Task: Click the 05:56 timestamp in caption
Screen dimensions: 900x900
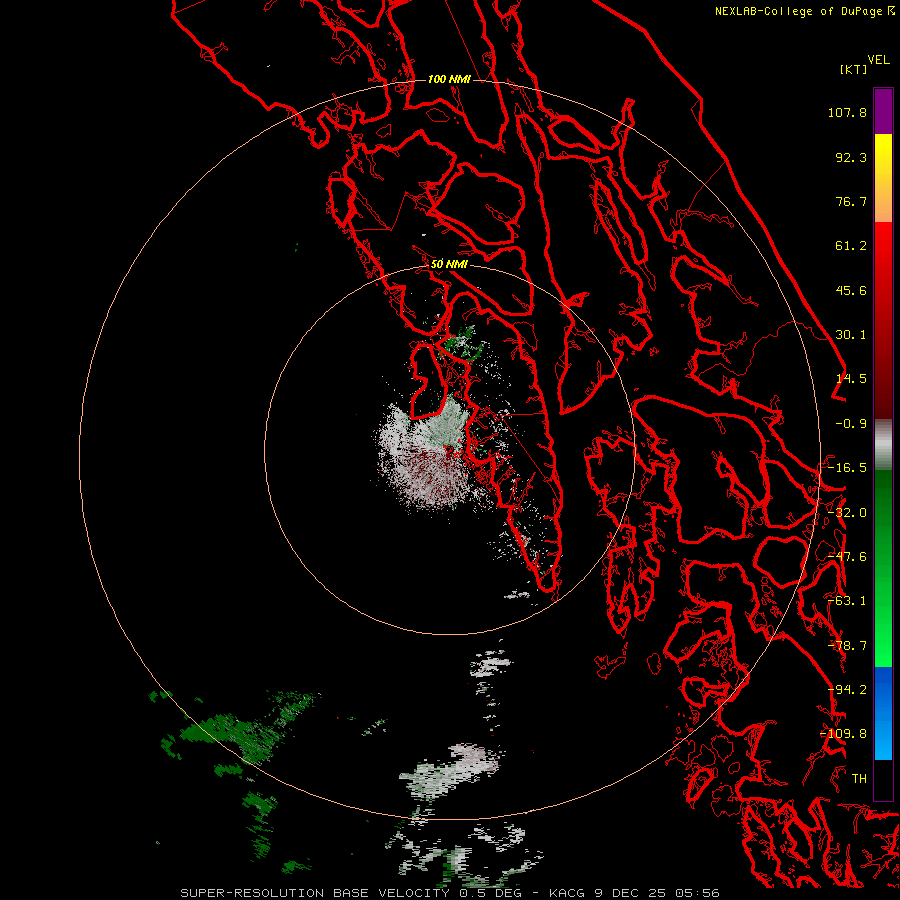Action: click(x=699, y=893)
